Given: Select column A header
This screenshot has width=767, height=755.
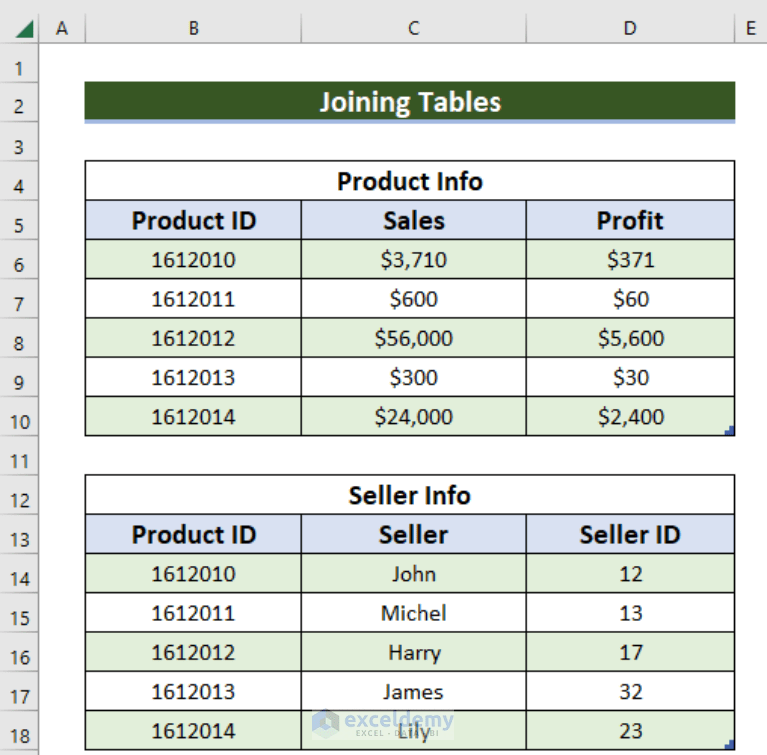Looking at the screenshot, I should click(62, 29).
